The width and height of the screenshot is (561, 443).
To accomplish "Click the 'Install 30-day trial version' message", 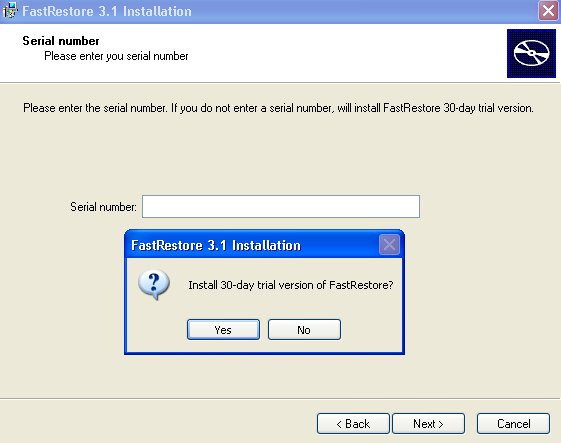I will pyautogui.click(x=291, y=285).
